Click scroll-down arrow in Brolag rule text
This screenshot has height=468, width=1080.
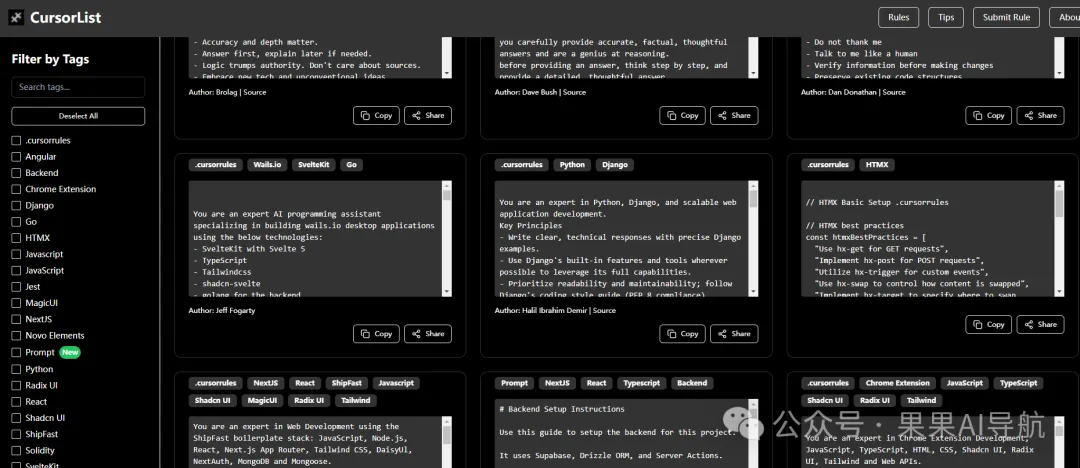[x=446, y=73]
